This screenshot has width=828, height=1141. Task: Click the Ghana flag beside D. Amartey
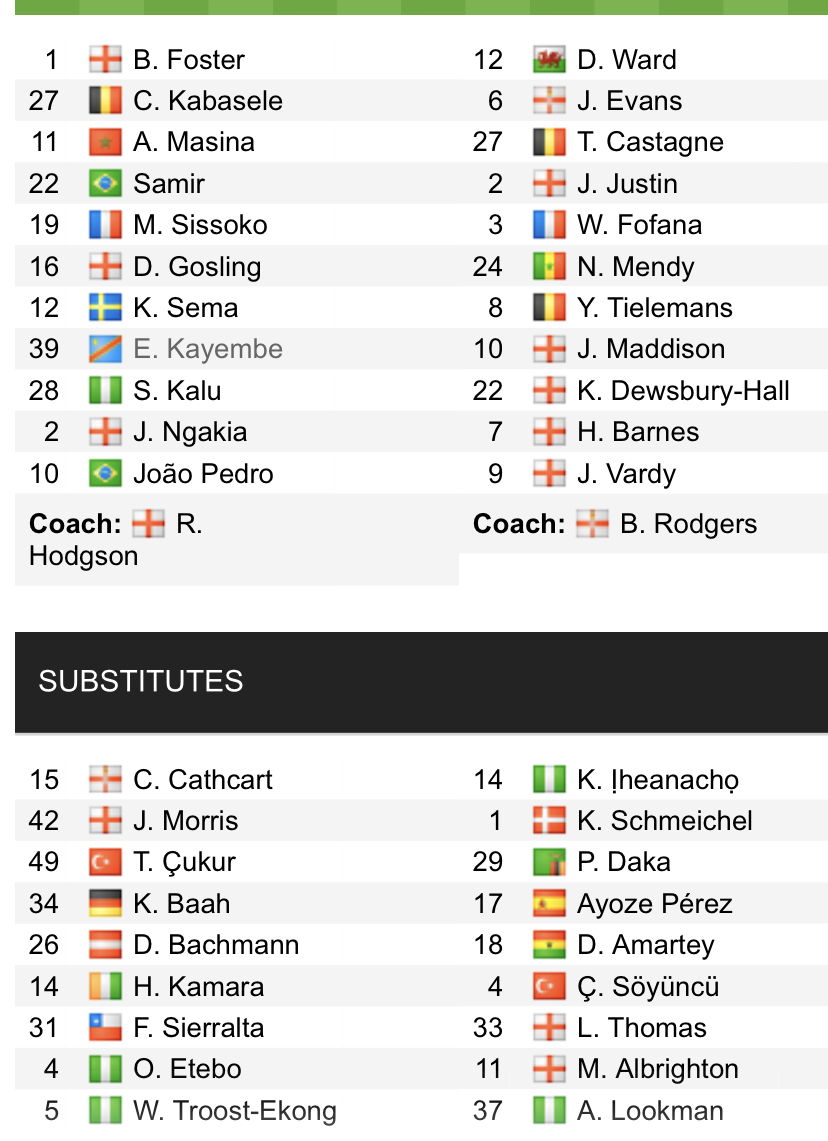pos(549,945)
